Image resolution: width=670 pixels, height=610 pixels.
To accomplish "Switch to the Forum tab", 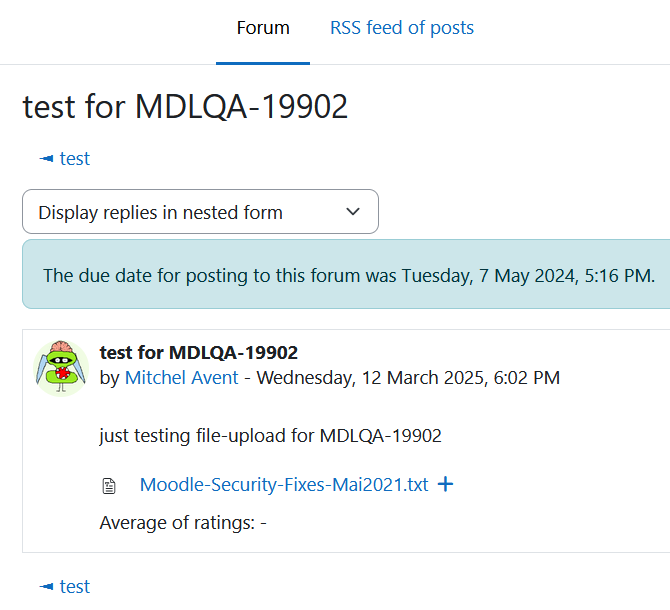I will [x=263, y=28].
